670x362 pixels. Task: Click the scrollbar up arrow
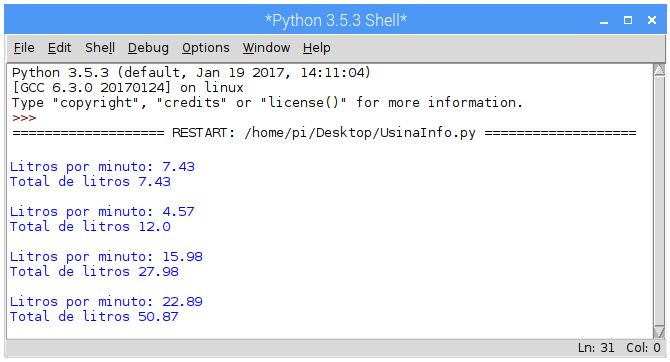coord(659,71)
